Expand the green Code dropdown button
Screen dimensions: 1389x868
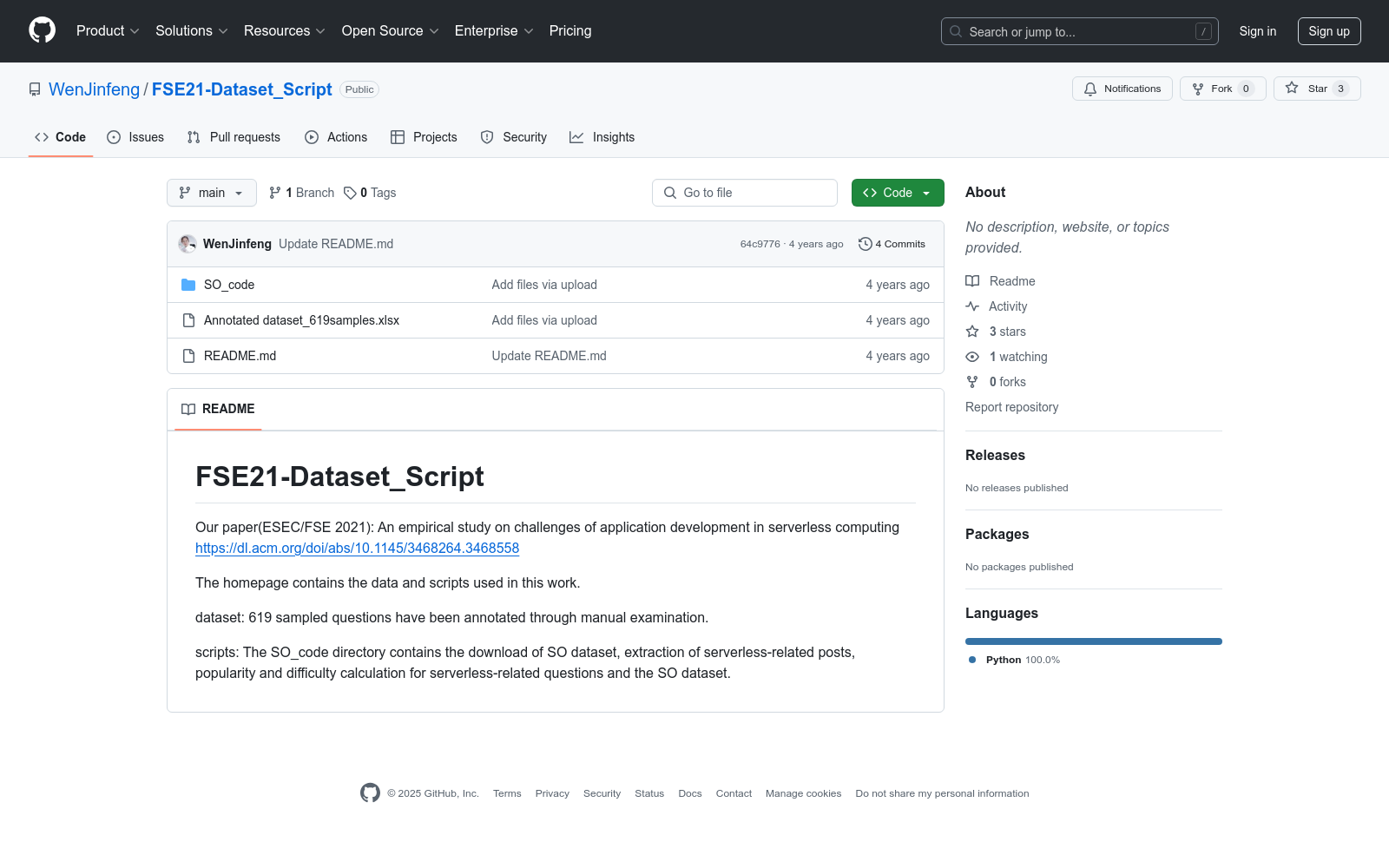898,193
